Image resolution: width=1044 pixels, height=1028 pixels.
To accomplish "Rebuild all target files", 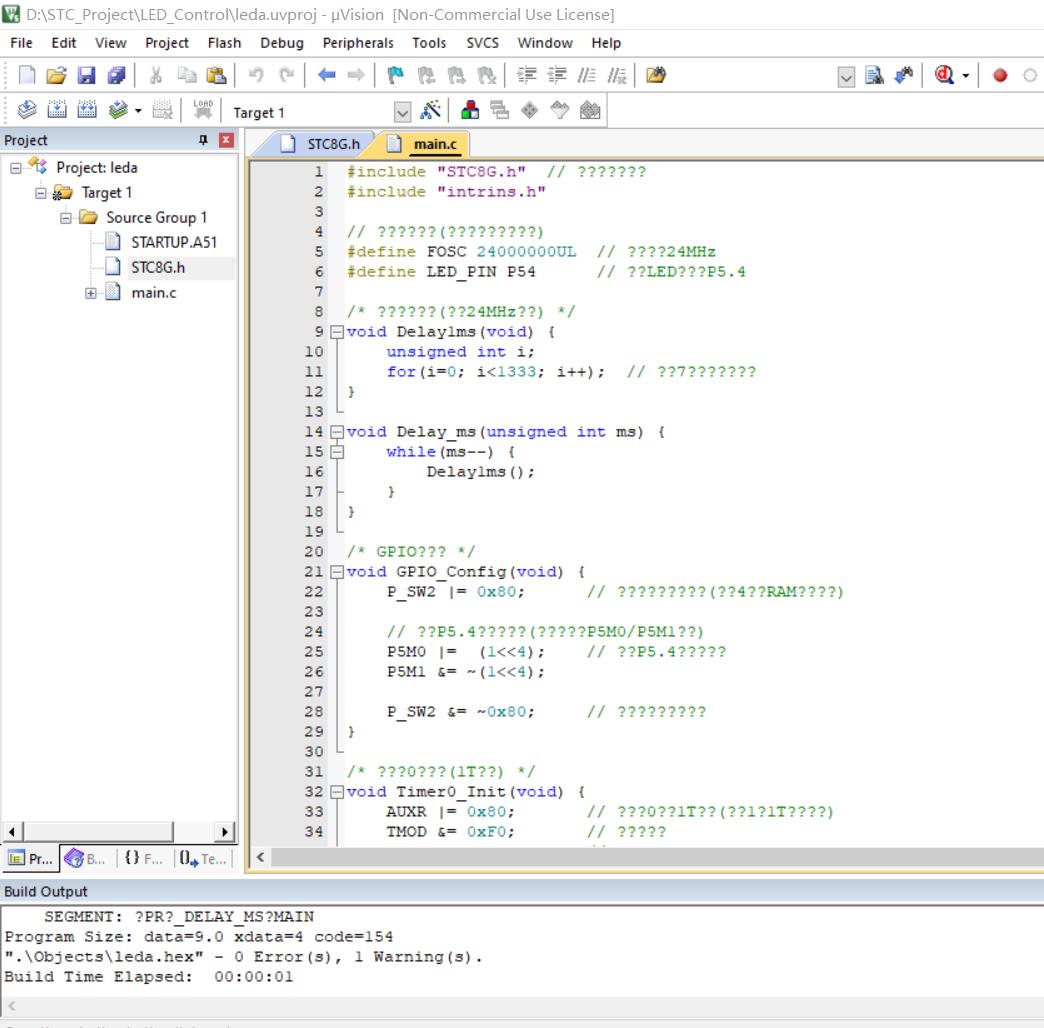I will pyautogui.click(x=87, y=110).
